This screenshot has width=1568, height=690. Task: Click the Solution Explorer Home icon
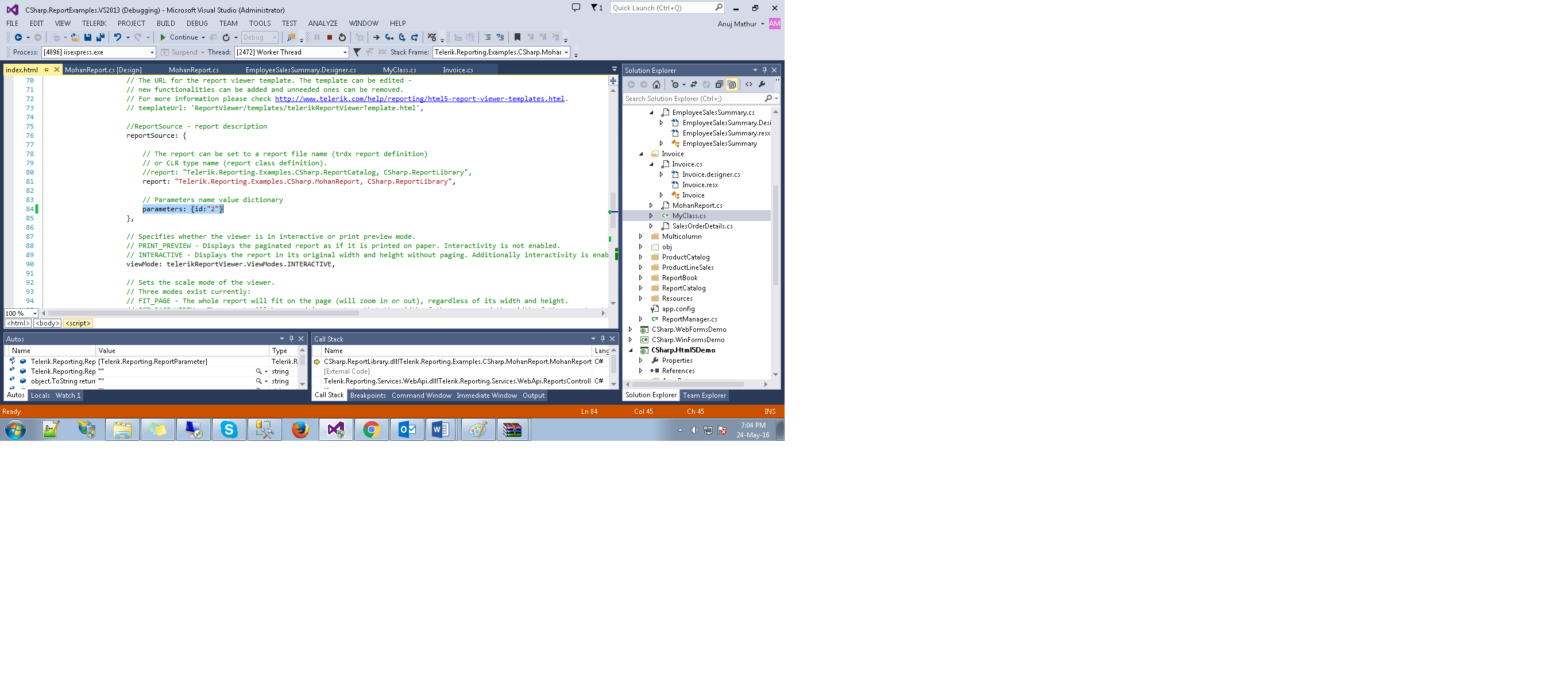coord(656,84)
